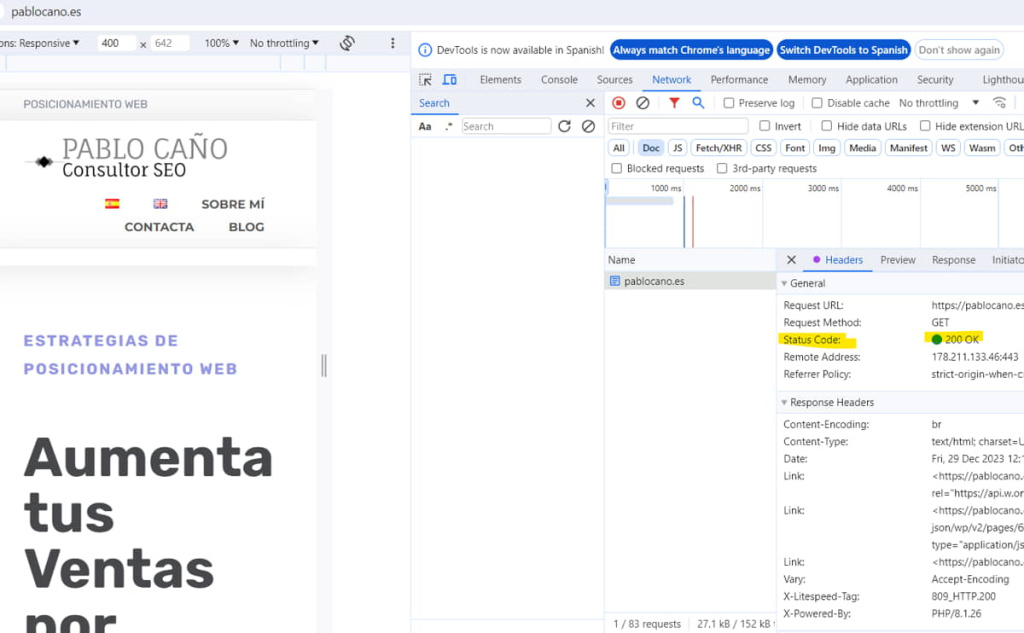Clear the search results
The image size is (1024, 633).
pos(588,126)
